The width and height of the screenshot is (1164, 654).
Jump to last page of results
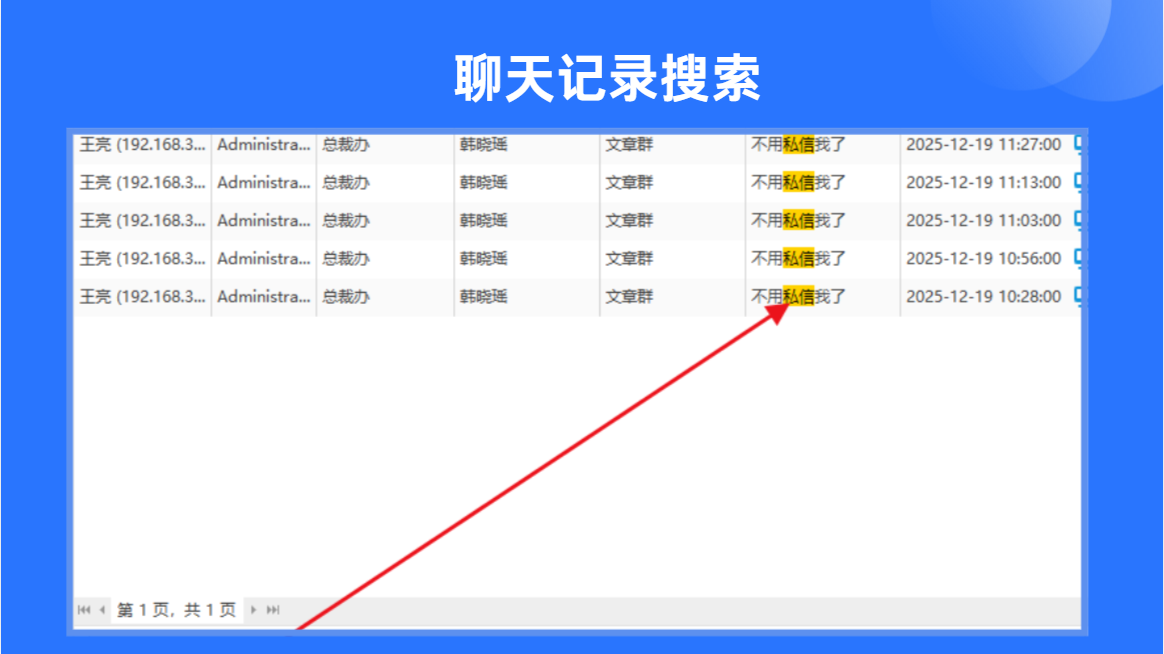click(273, 610)
